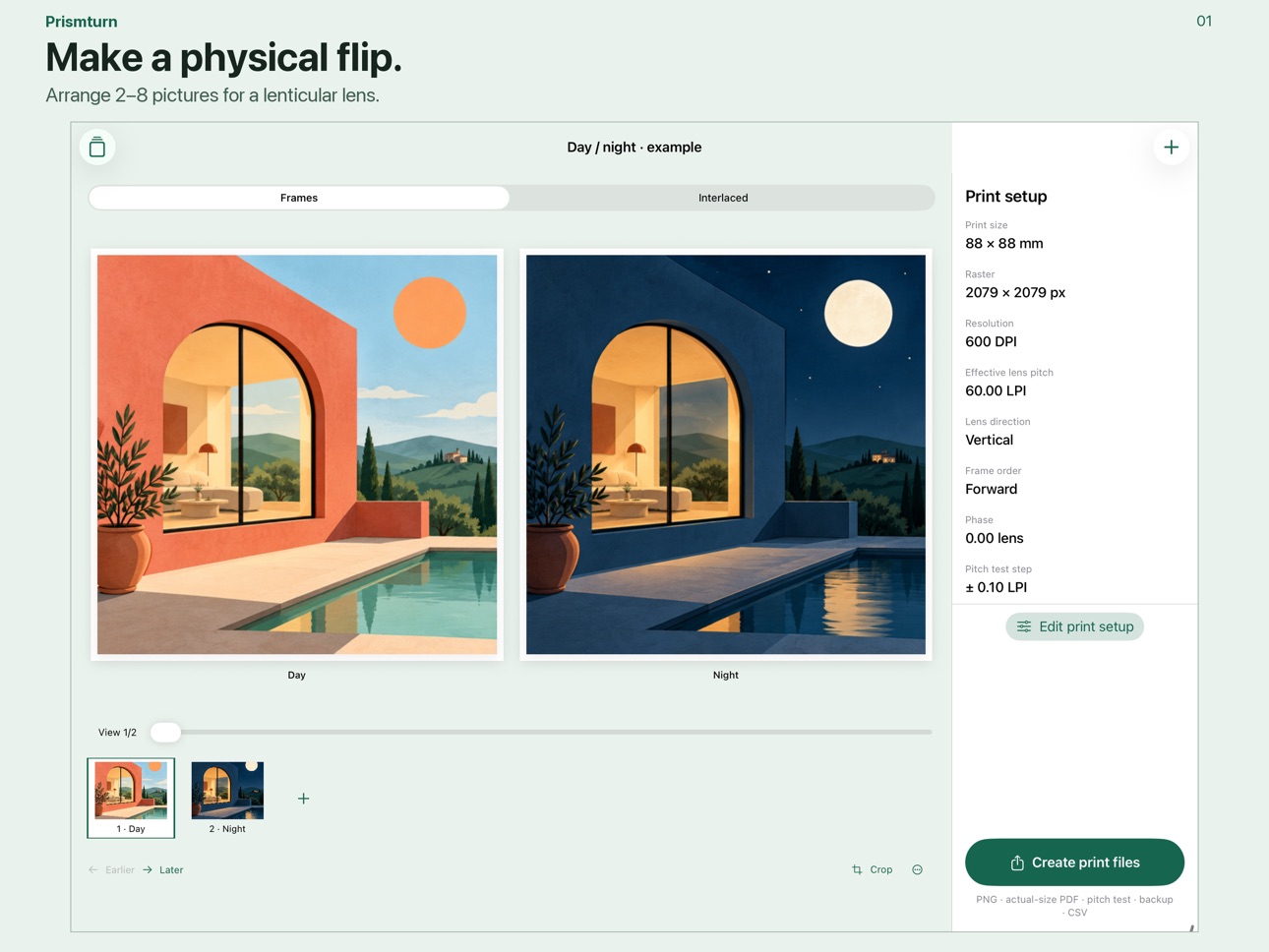
Task: Click the lens pitch value '60.00 LPI'
Action: (x=996, y=391)
